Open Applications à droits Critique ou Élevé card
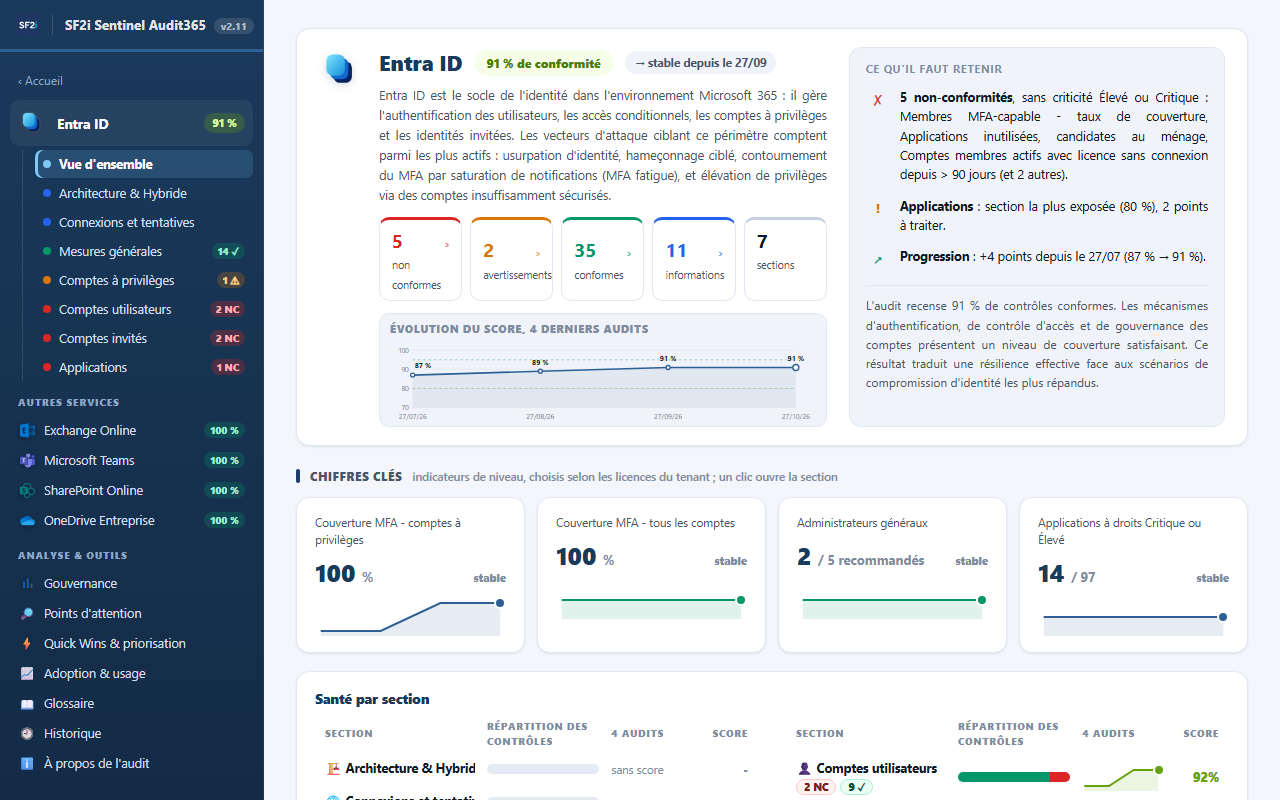 1133,575
